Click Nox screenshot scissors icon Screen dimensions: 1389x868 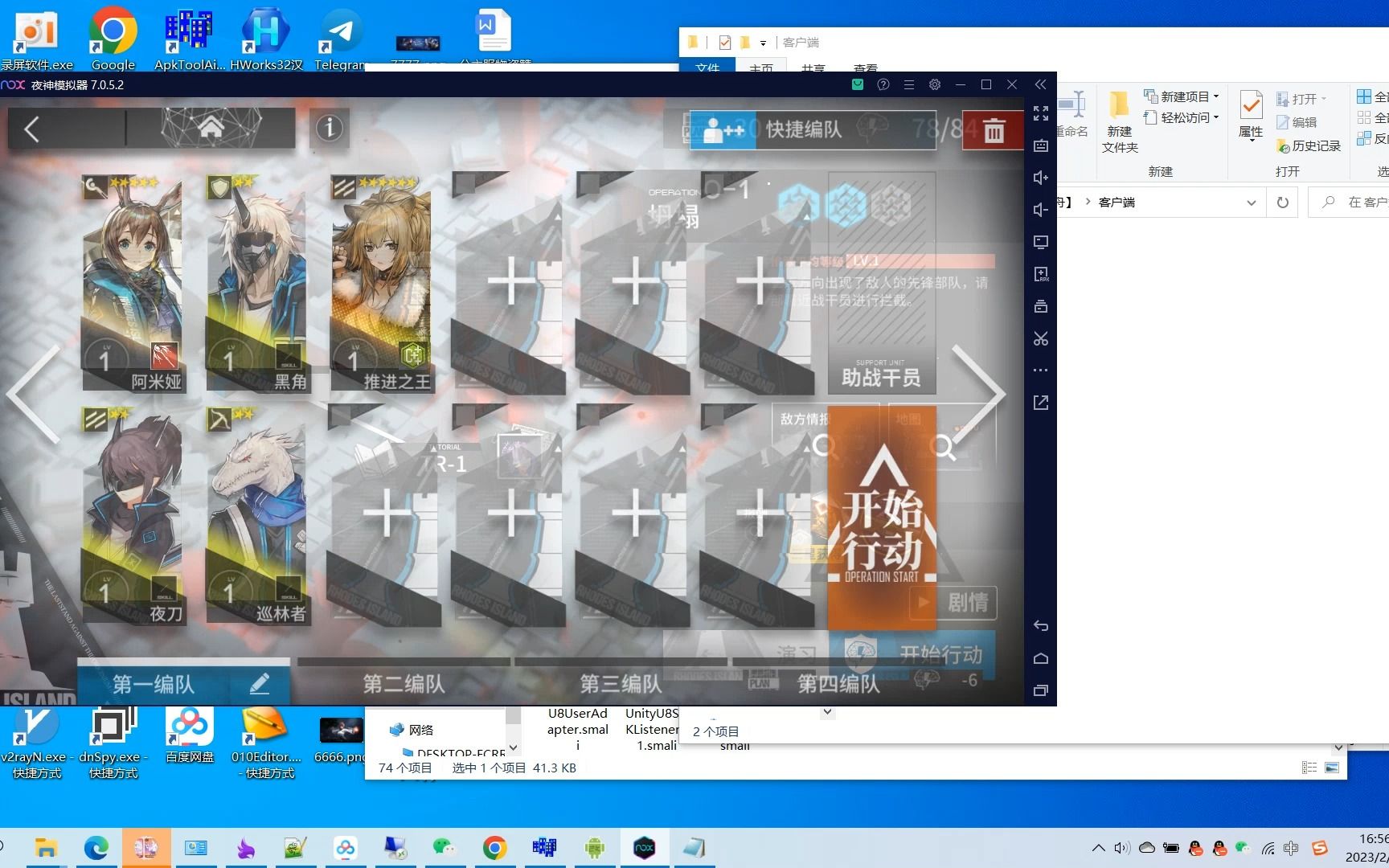[1041, 338]
